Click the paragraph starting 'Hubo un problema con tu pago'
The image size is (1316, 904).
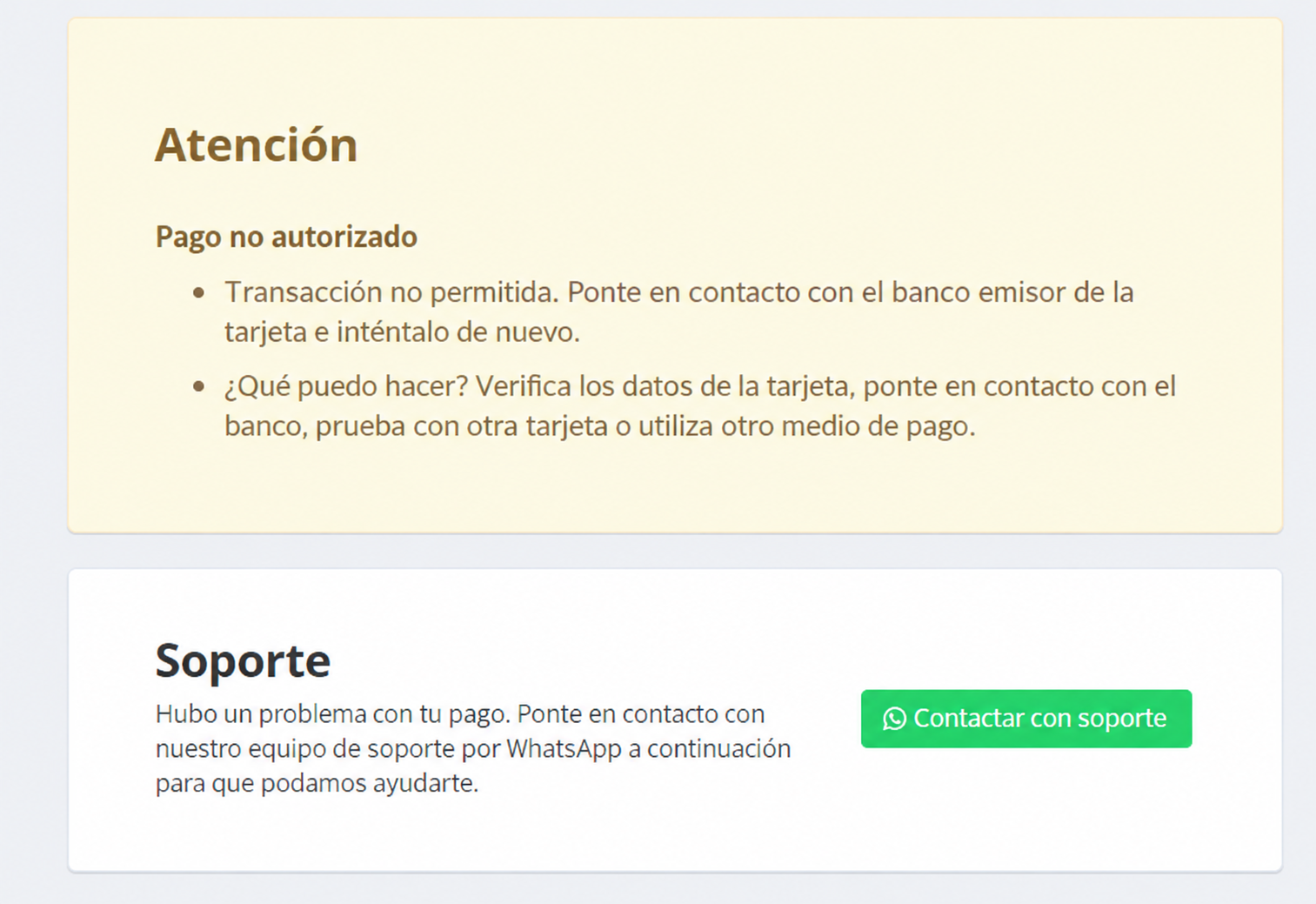(x=473, y=748)
